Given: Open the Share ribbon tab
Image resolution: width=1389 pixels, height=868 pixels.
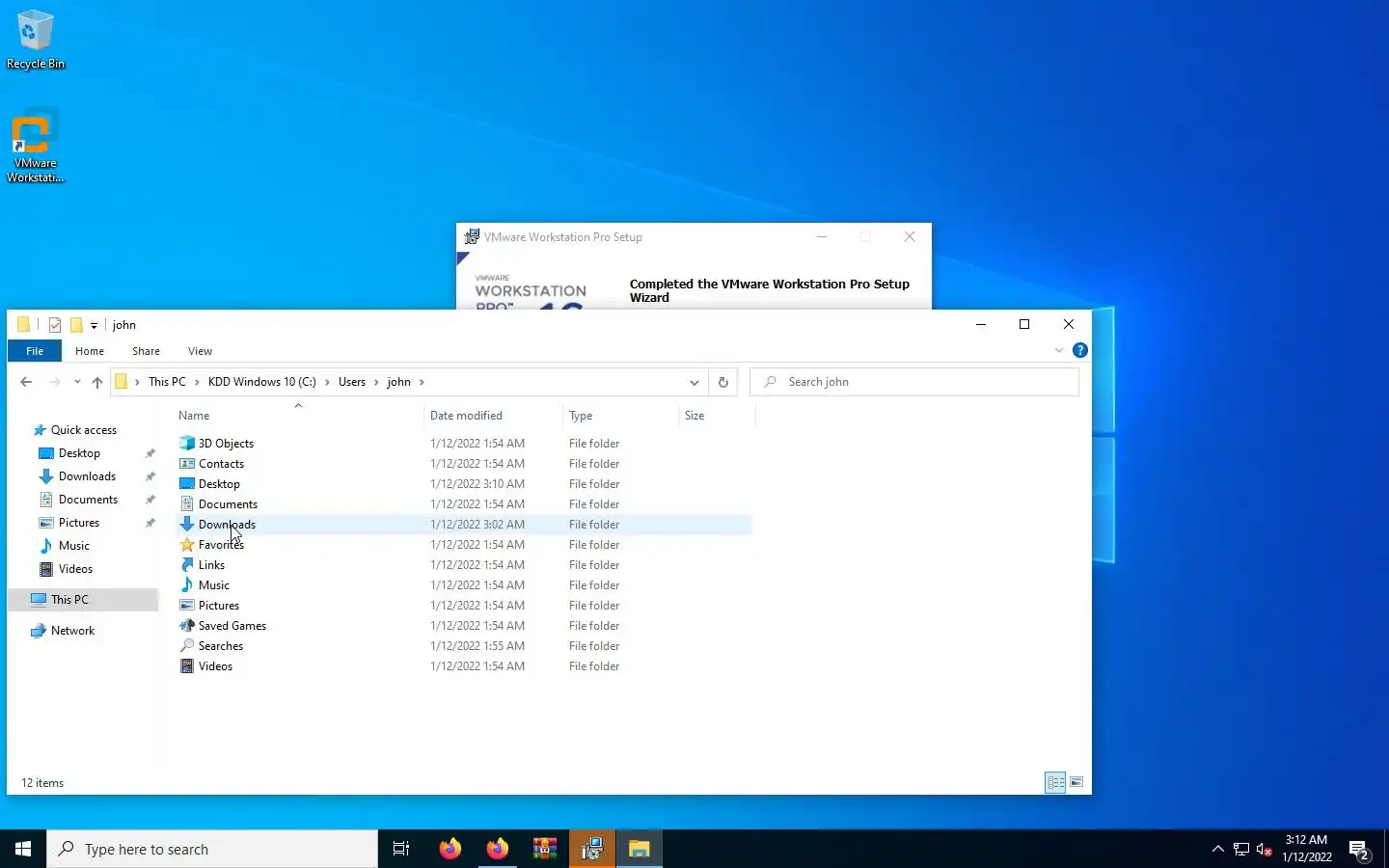Looking at the screenshot, I should 146,351.
